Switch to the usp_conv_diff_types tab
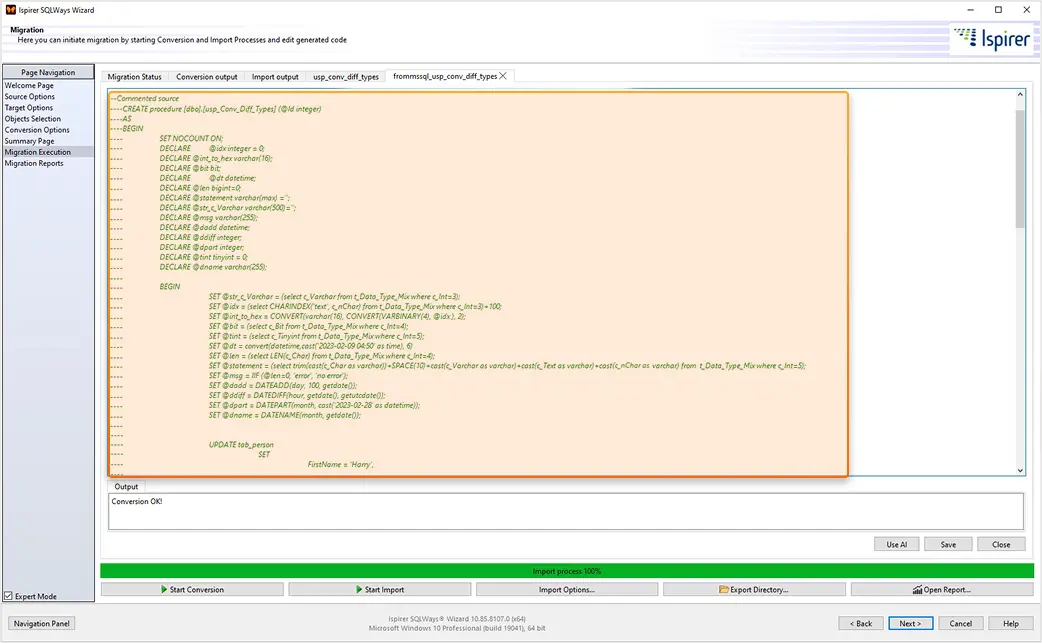This screenshot has width=1042, height=643. (346, 76)
